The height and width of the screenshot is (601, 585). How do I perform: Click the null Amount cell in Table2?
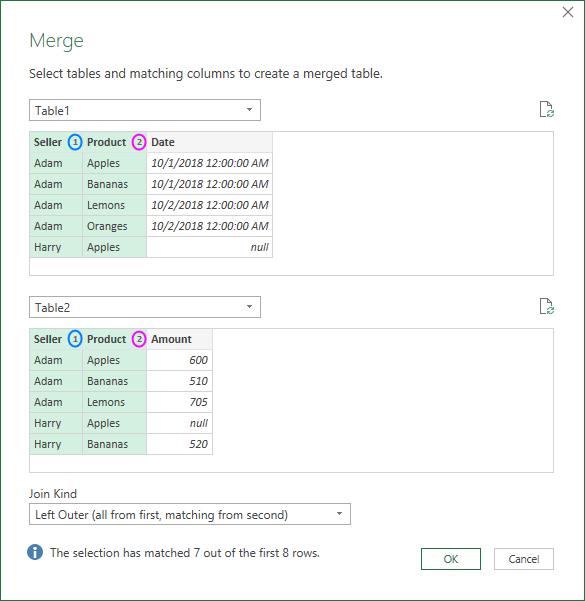(x=179, y=423)
